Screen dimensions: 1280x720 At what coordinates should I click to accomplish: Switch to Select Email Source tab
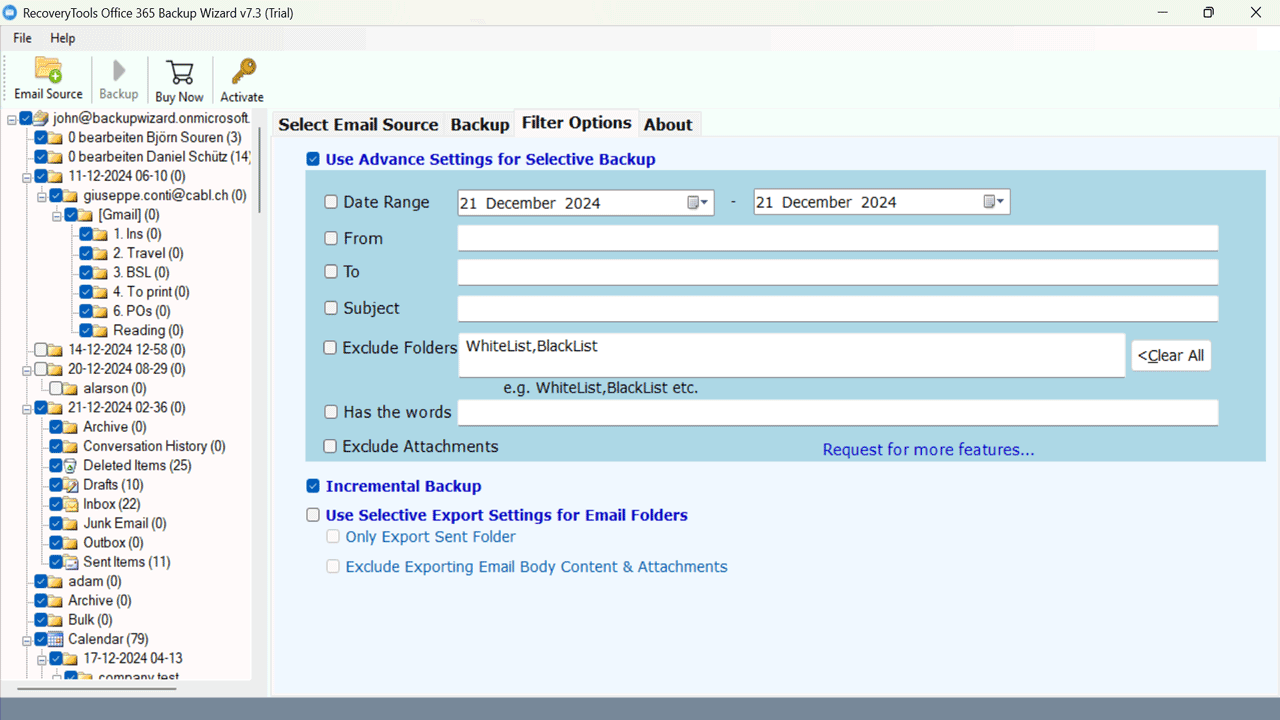pyautogui.click(x=358, y=124)
